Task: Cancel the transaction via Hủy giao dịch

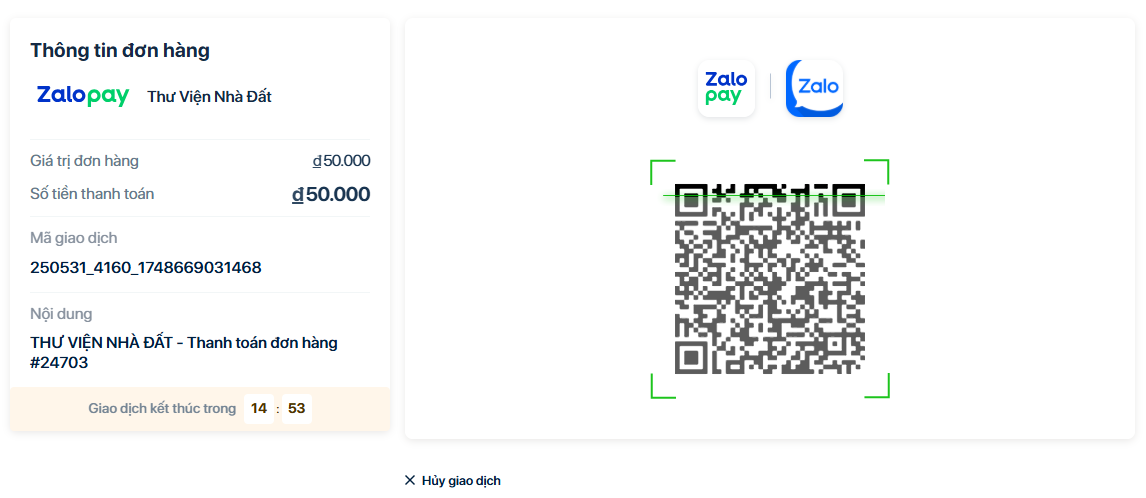Action: click(461, 481)
